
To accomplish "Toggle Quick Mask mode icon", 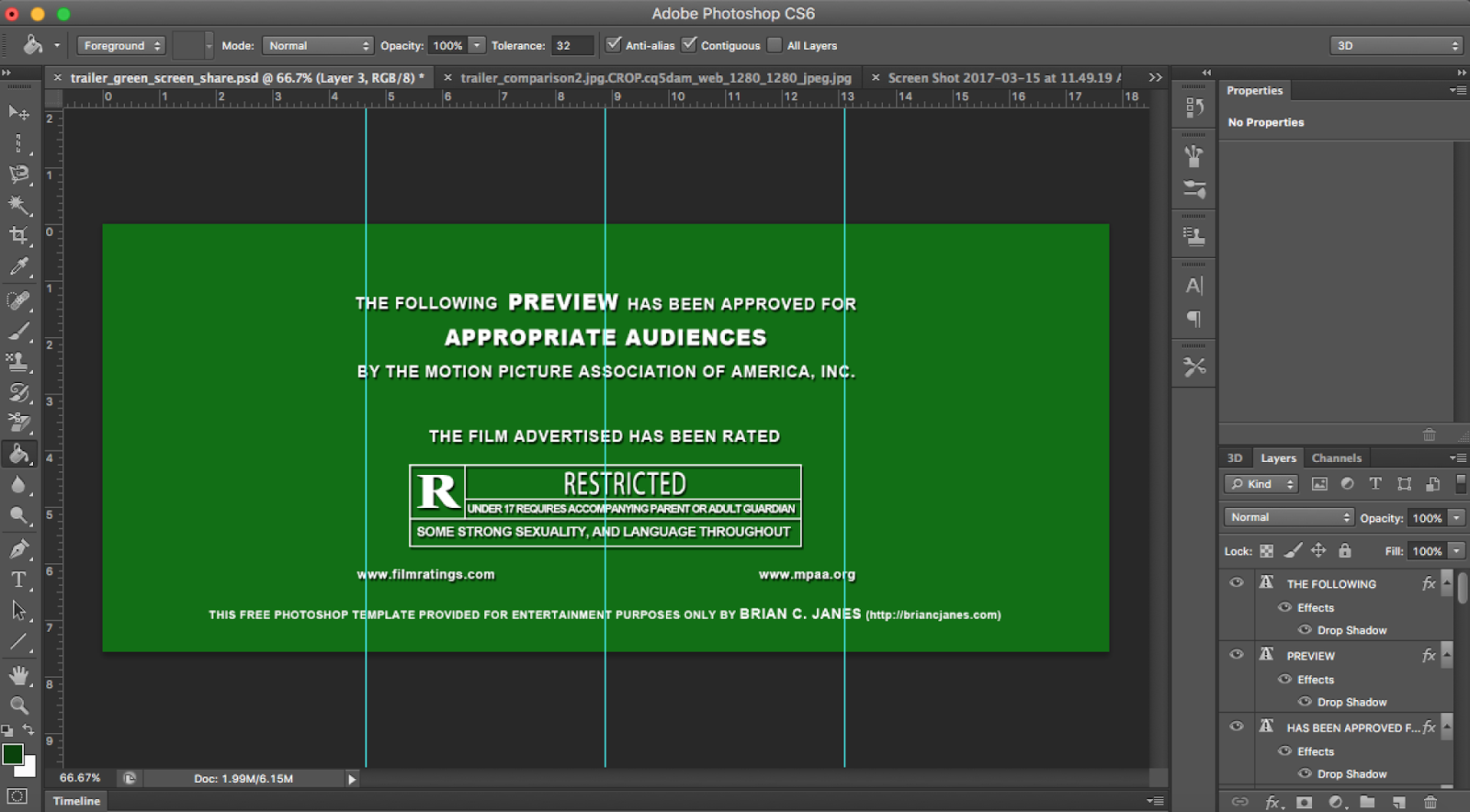I will pos(17,795).
